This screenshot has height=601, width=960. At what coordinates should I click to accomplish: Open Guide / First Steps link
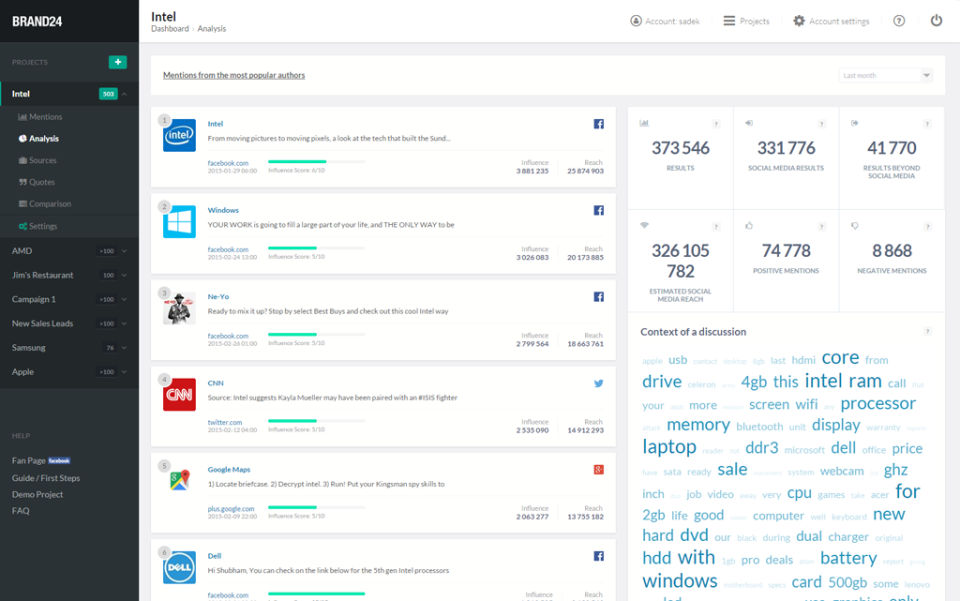pos(46,478)
